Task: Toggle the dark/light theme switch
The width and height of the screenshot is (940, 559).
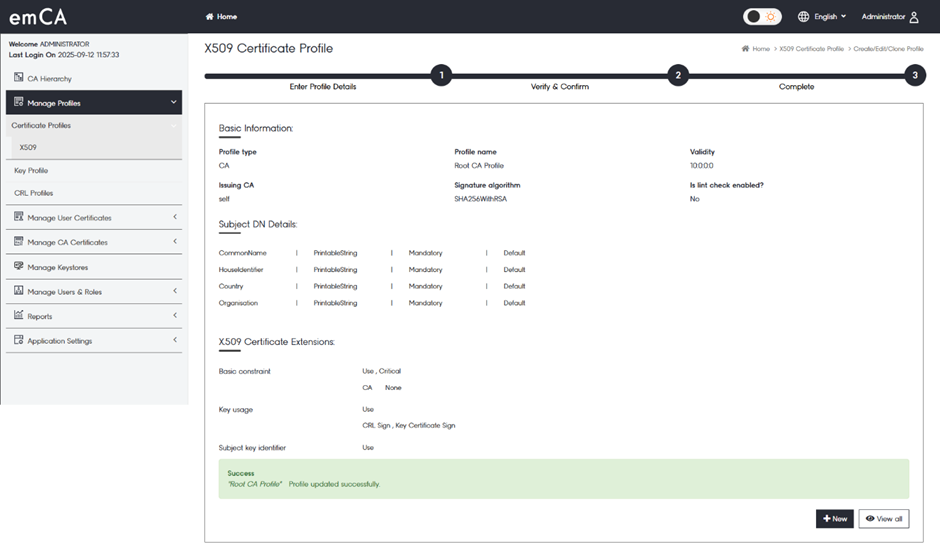Action: [x=762, y=17]
